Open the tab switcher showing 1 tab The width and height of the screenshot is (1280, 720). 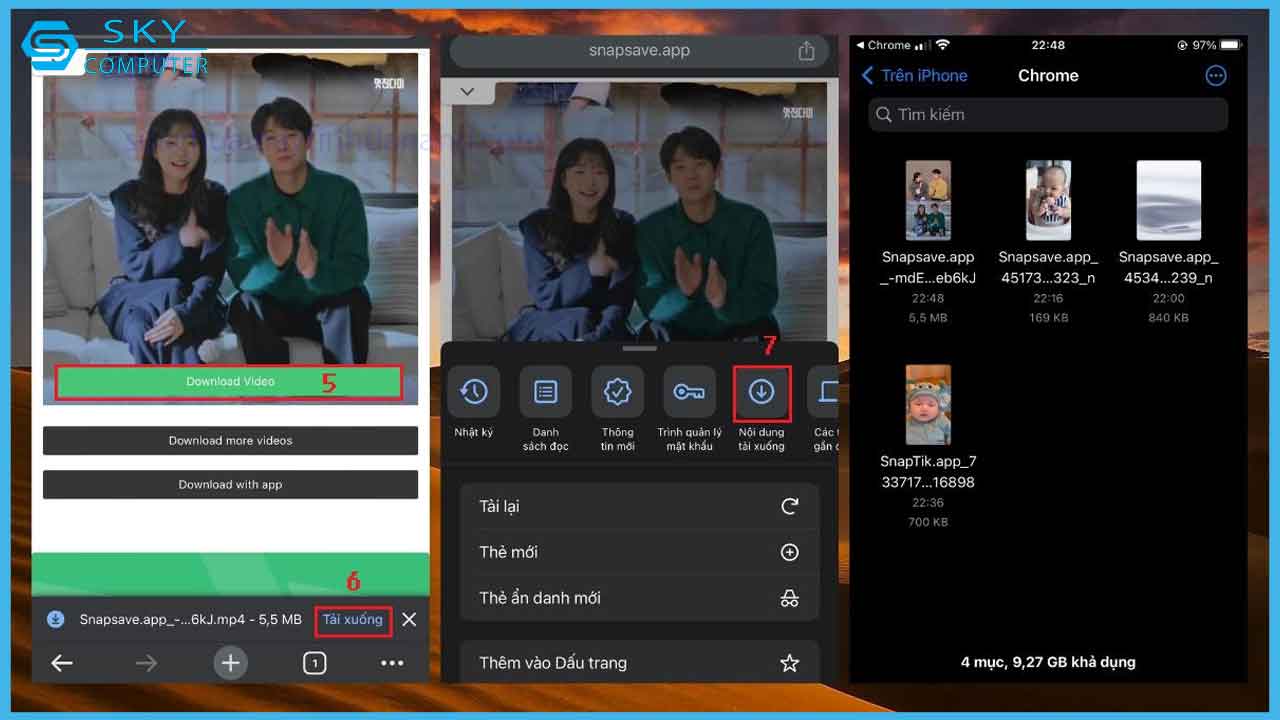coord(314,663)
